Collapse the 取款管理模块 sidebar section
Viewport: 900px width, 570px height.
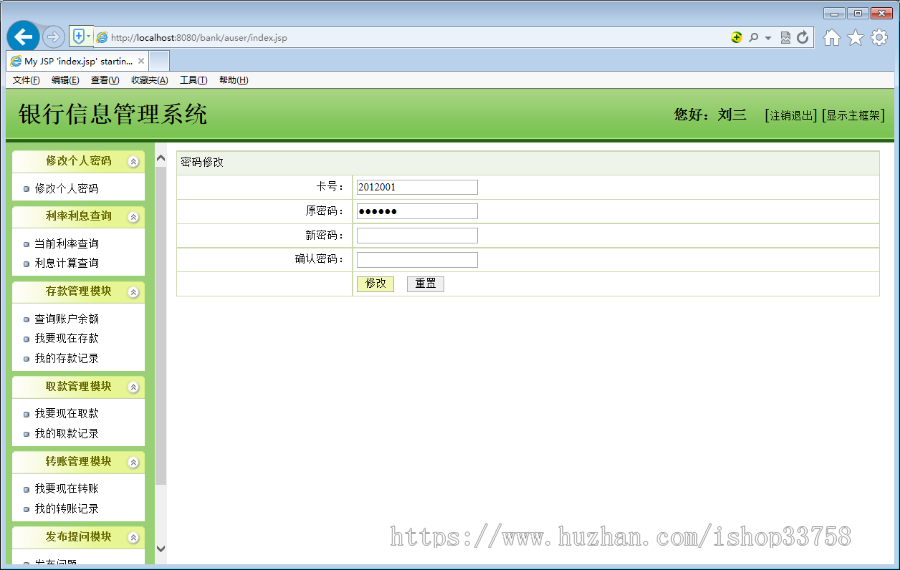click(x=133, y=387)
